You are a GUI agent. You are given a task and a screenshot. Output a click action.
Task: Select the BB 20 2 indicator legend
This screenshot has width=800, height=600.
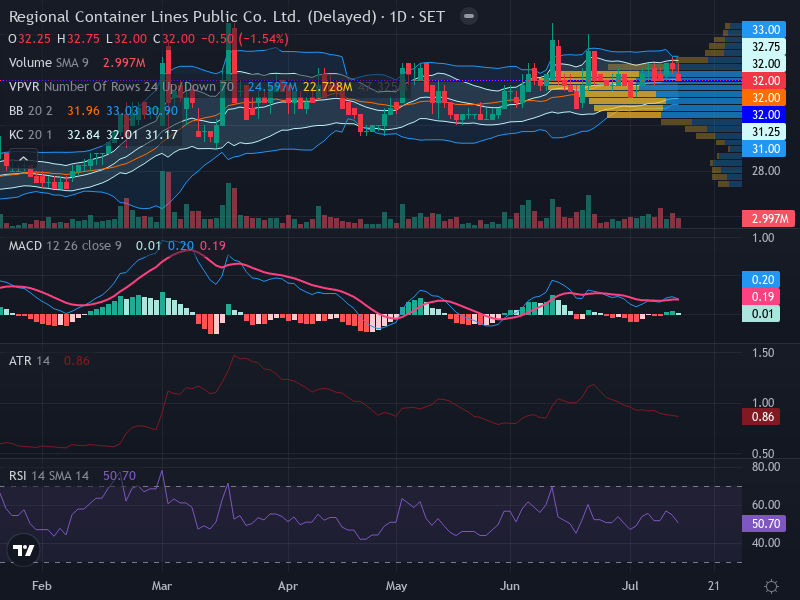point(31,111)
